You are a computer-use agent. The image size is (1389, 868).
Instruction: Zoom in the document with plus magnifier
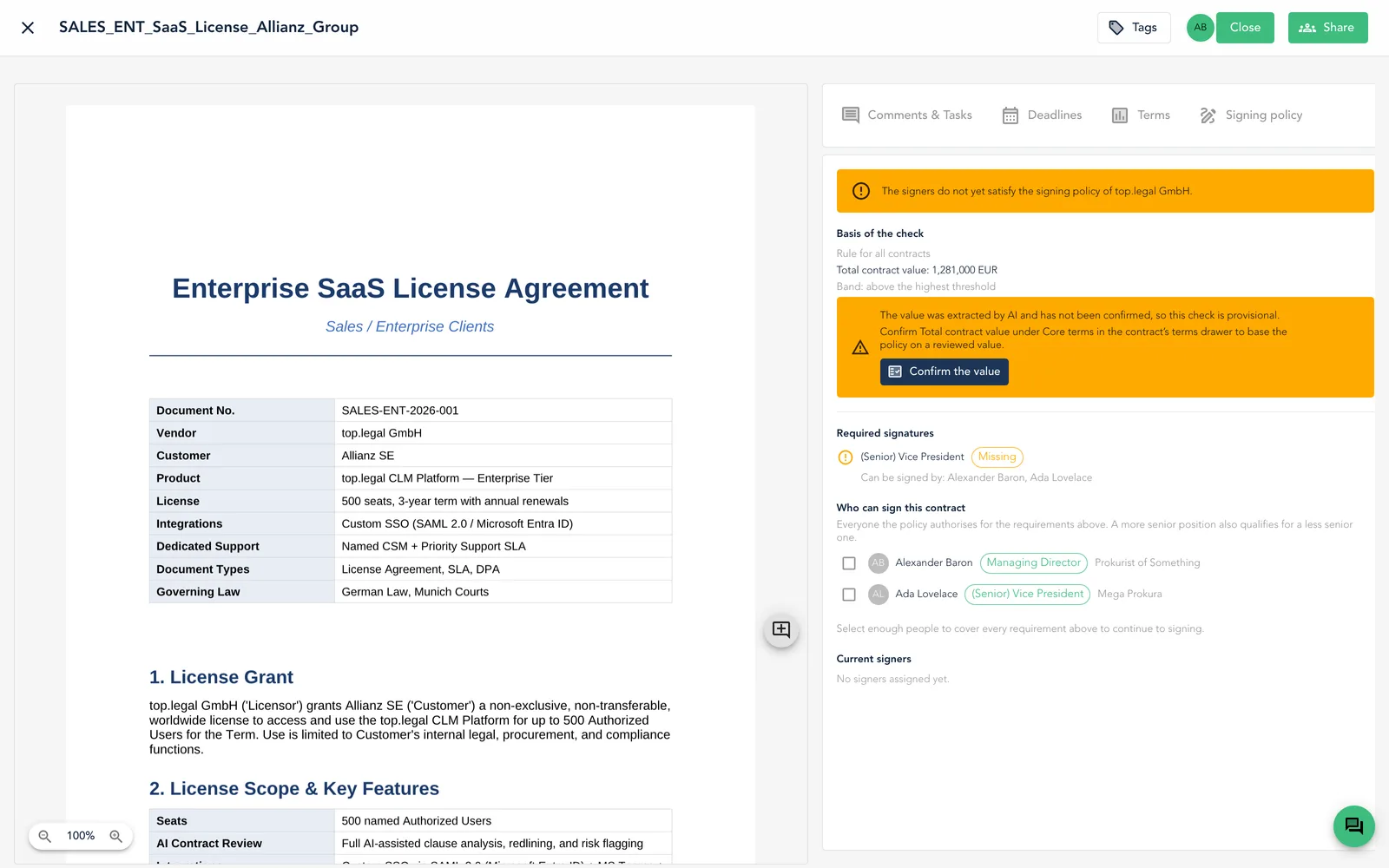pyautogui.click(x=115, y=836)
